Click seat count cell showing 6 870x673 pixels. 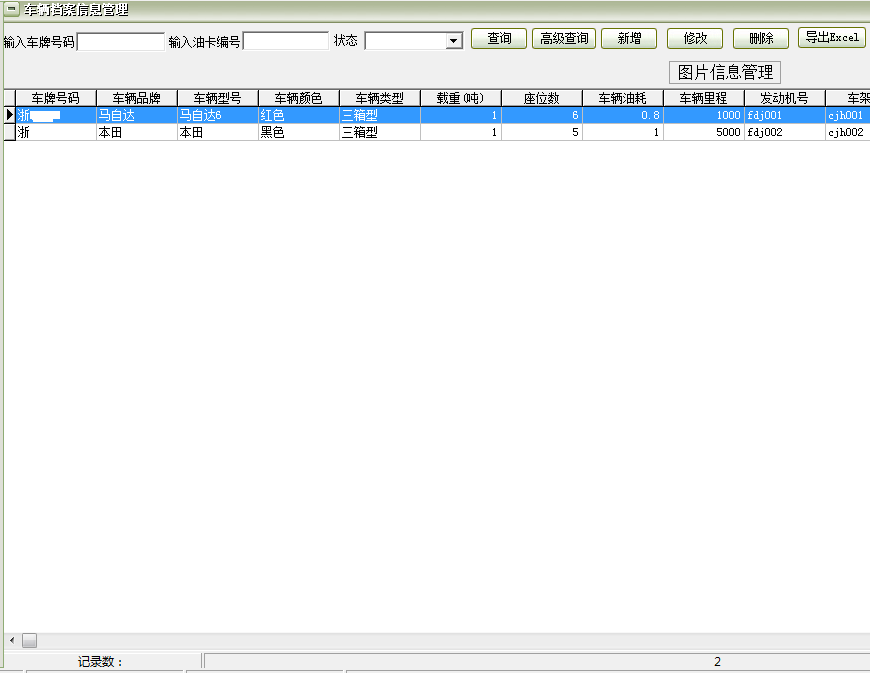click(542, 115)
